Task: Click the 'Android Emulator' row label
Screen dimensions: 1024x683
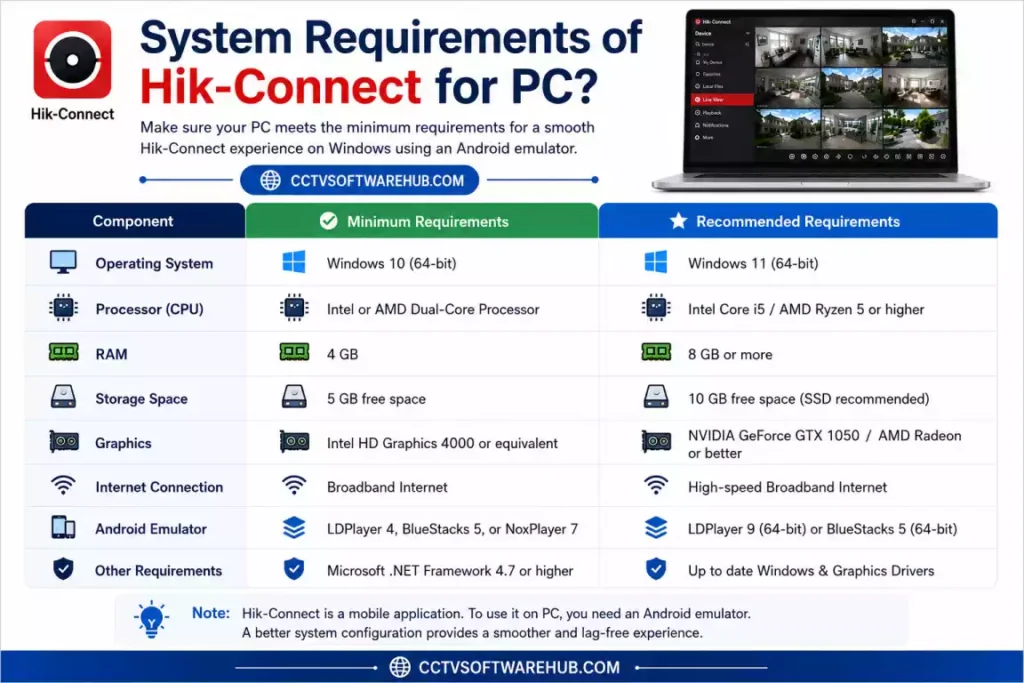Action: pyautogui.click(x=151, y=529)
